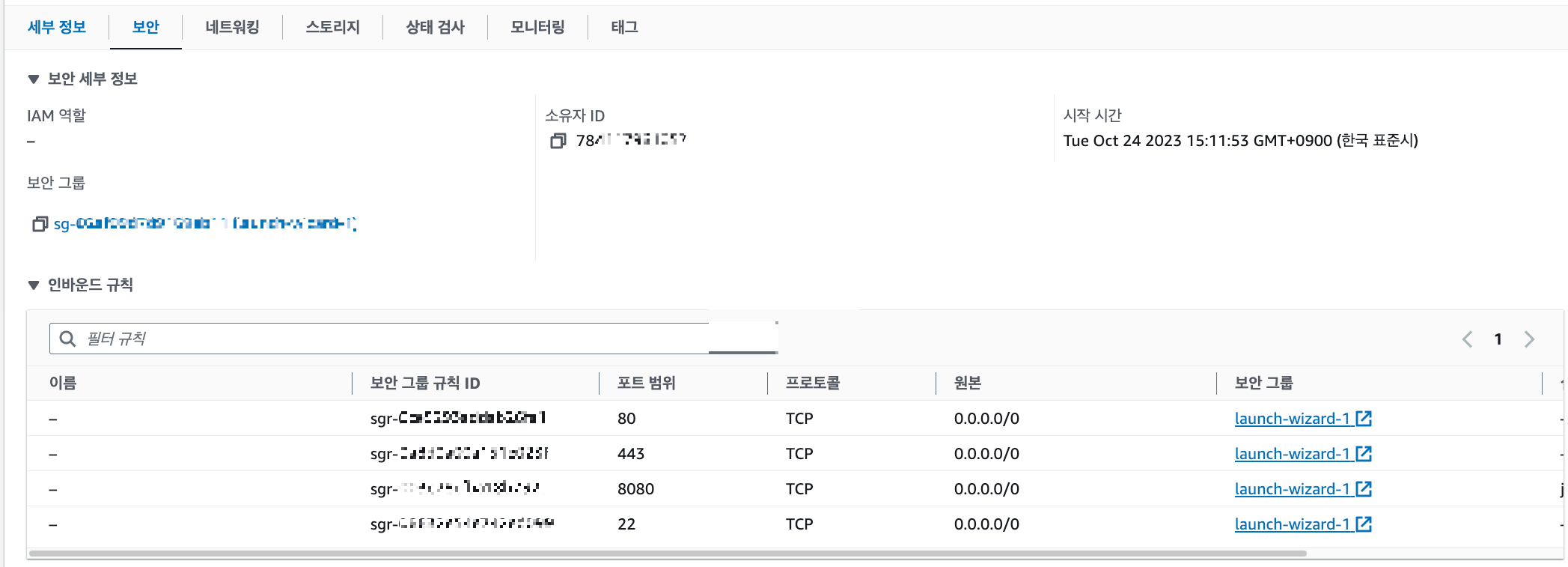This screenshot has height=567, width=1568.
Task: Click the search icon in filter rules field
Action: click(x=68, y=339)
